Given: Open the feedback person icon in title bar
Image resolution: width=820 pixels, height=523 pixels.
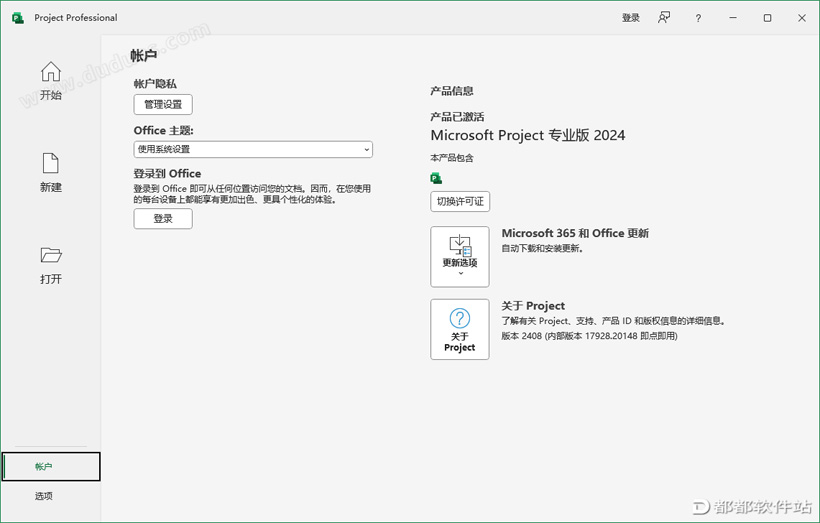Looking at the screenshot, I should [664, 18].
